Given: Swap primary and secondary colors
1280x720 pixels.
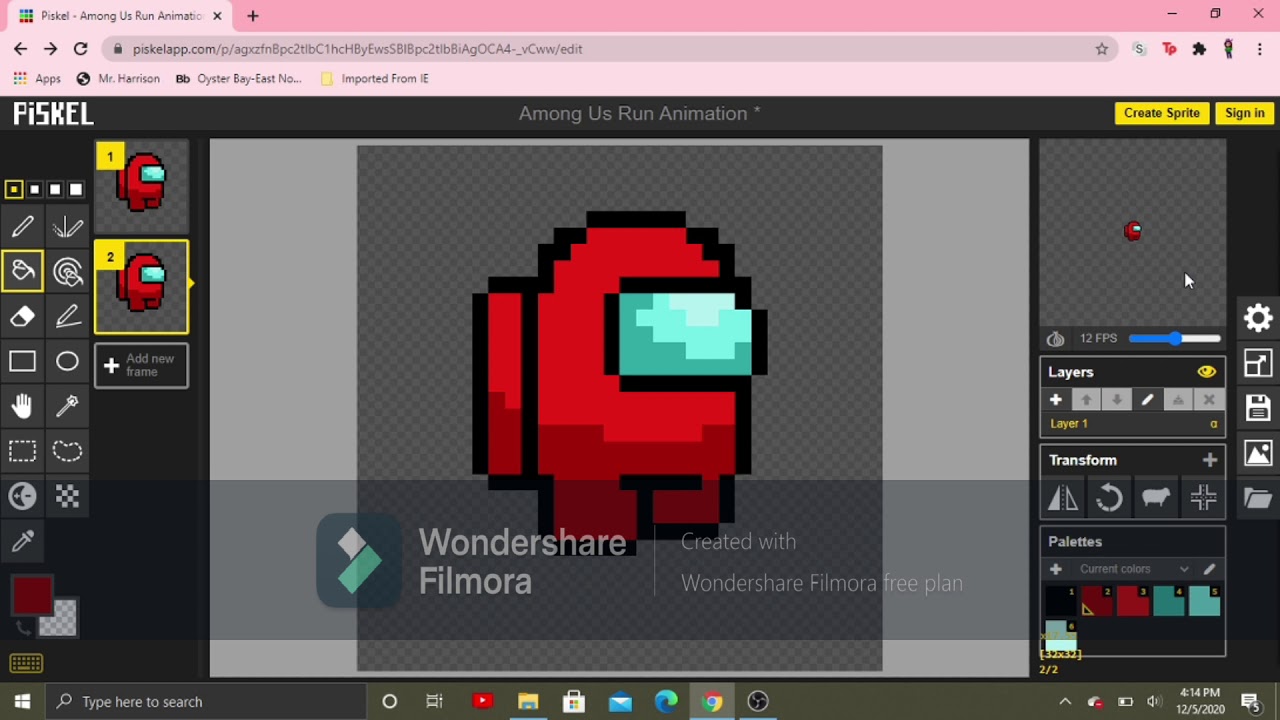Looking at the screenshot, I should point(23,628).
